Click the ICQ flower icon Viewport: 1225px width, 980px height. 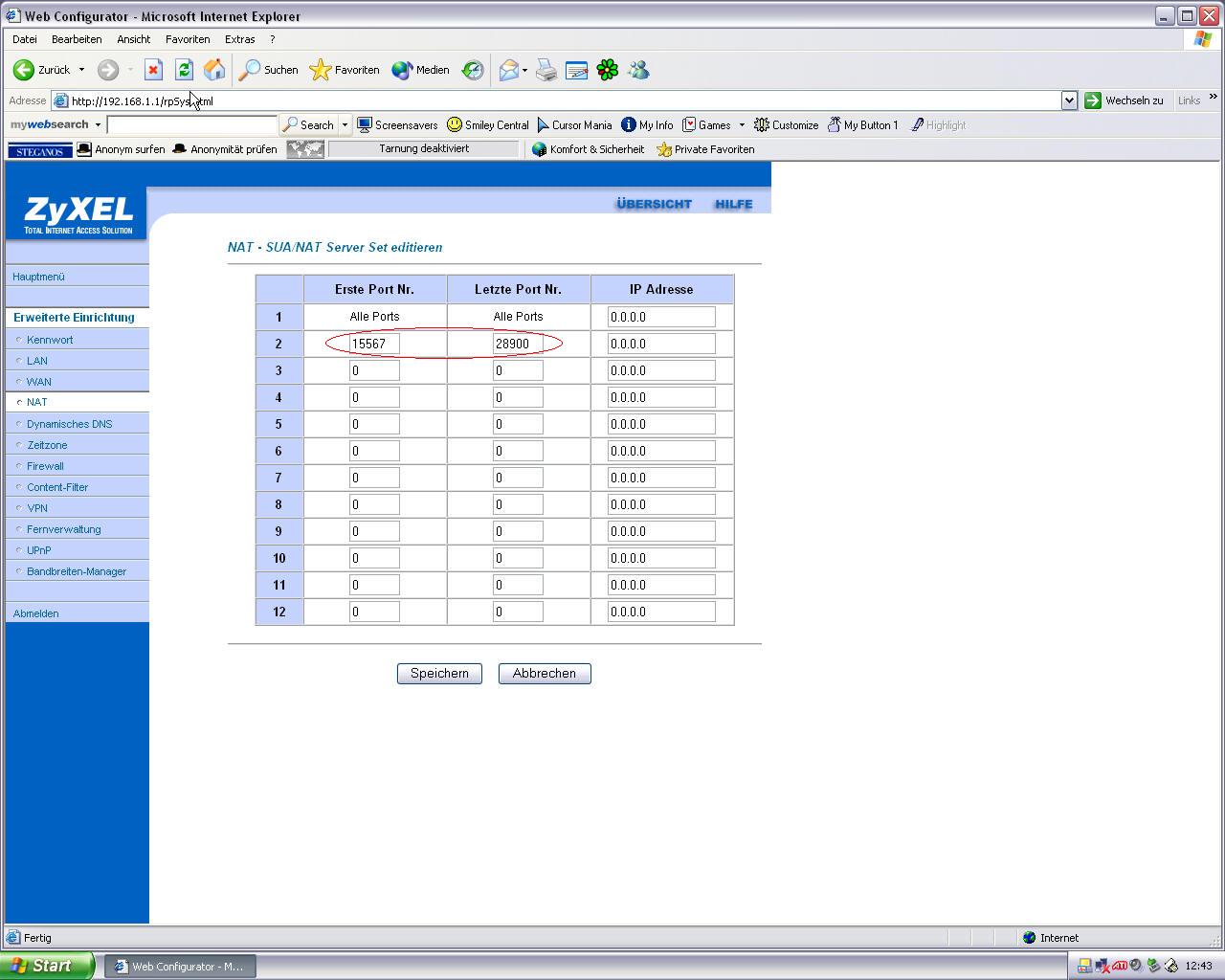point(608,70)
